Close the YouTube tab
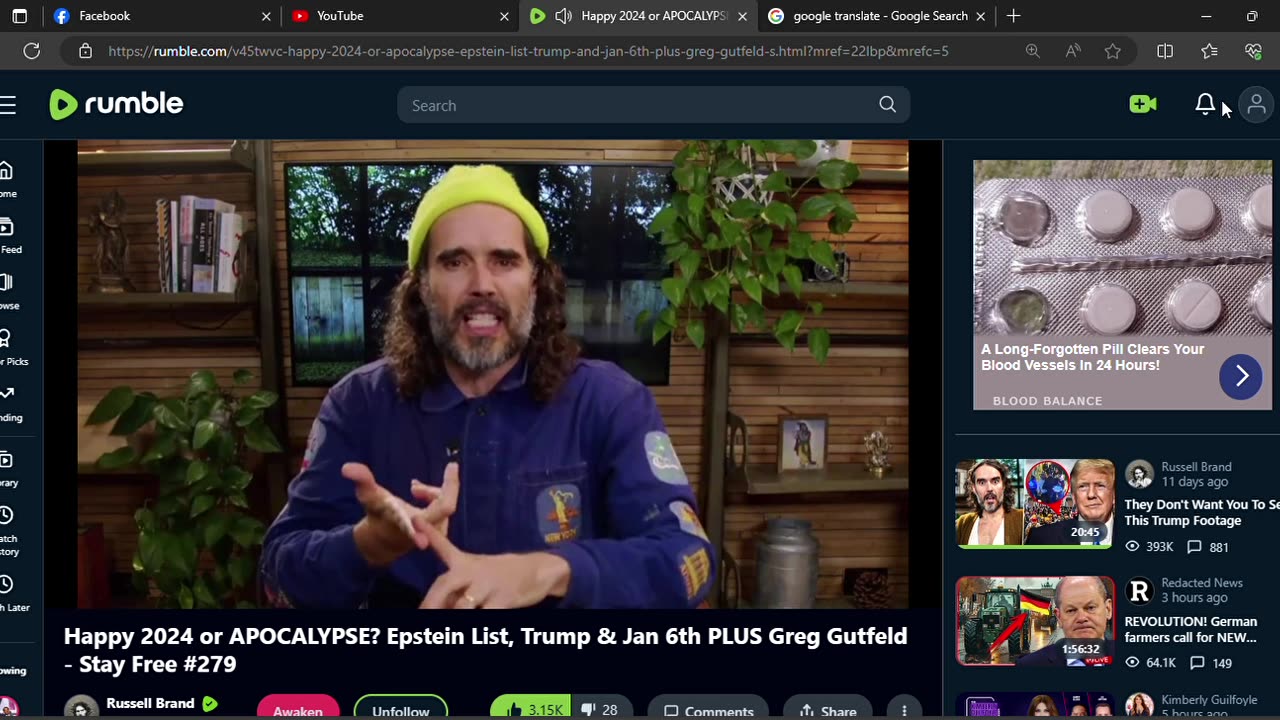Screen dimensions: 1280x720 [x=504, y=16]
